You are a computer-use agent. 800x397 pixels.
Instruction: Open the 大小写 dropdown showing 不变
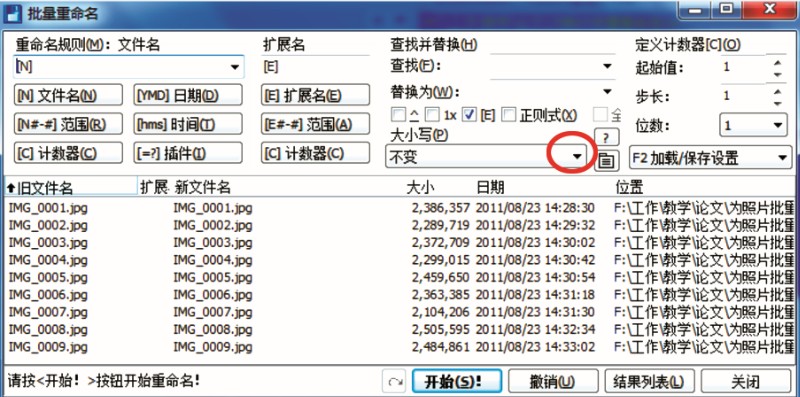(x=577, y=156)
